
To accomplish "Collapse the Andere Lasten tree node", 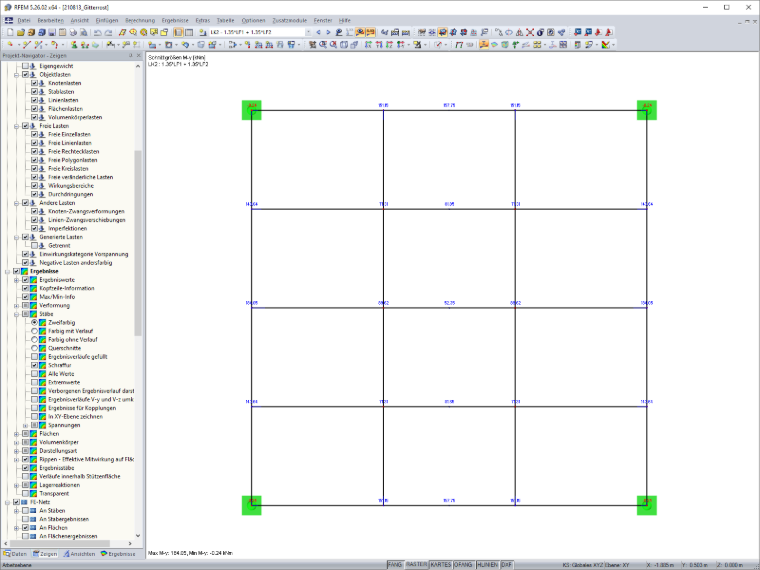I will point(16,203).
